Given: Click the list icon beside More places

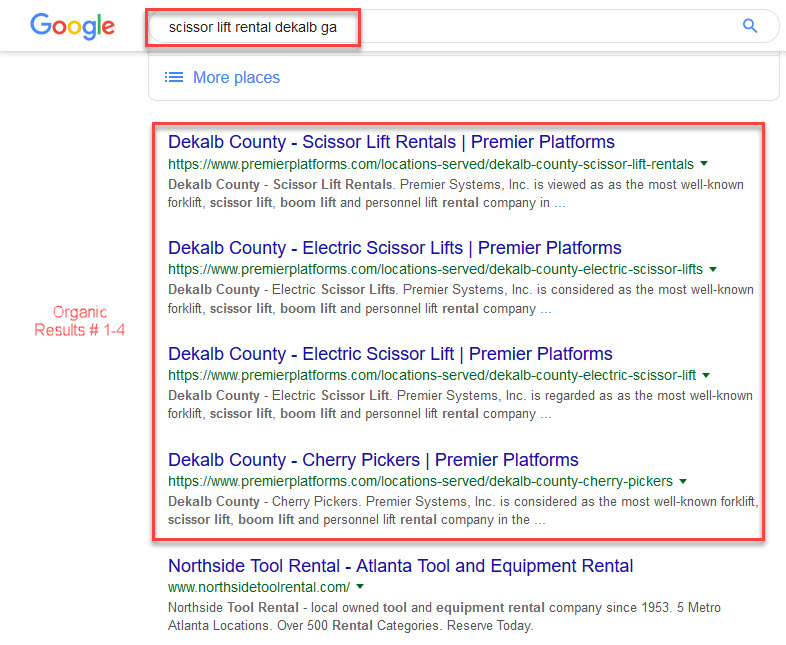Looking at the screenshot, I should (x=174, y=77).
